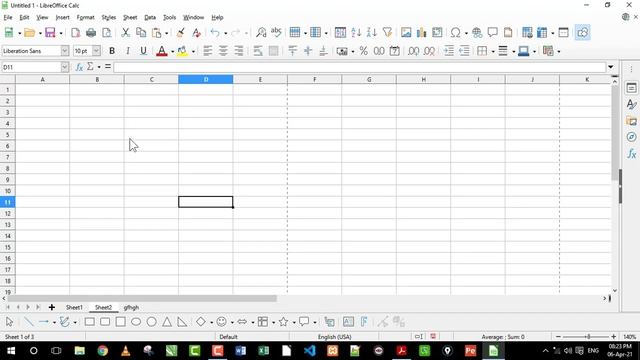Open the File menu
Image resolution: width=640 pixels, height=360 pixels.
point(8,18)
